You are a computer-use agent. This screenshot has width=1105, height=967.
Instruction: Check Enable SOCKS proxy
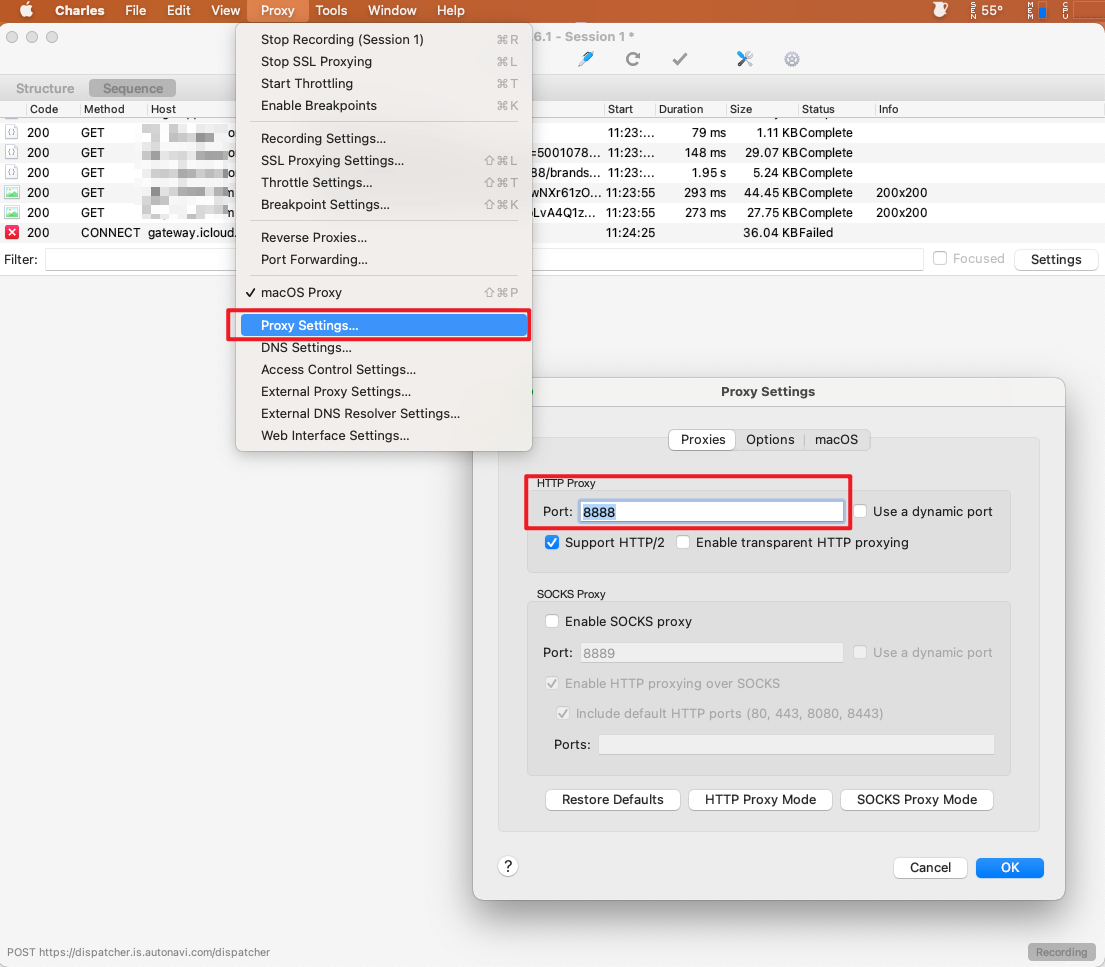point(552,621)
